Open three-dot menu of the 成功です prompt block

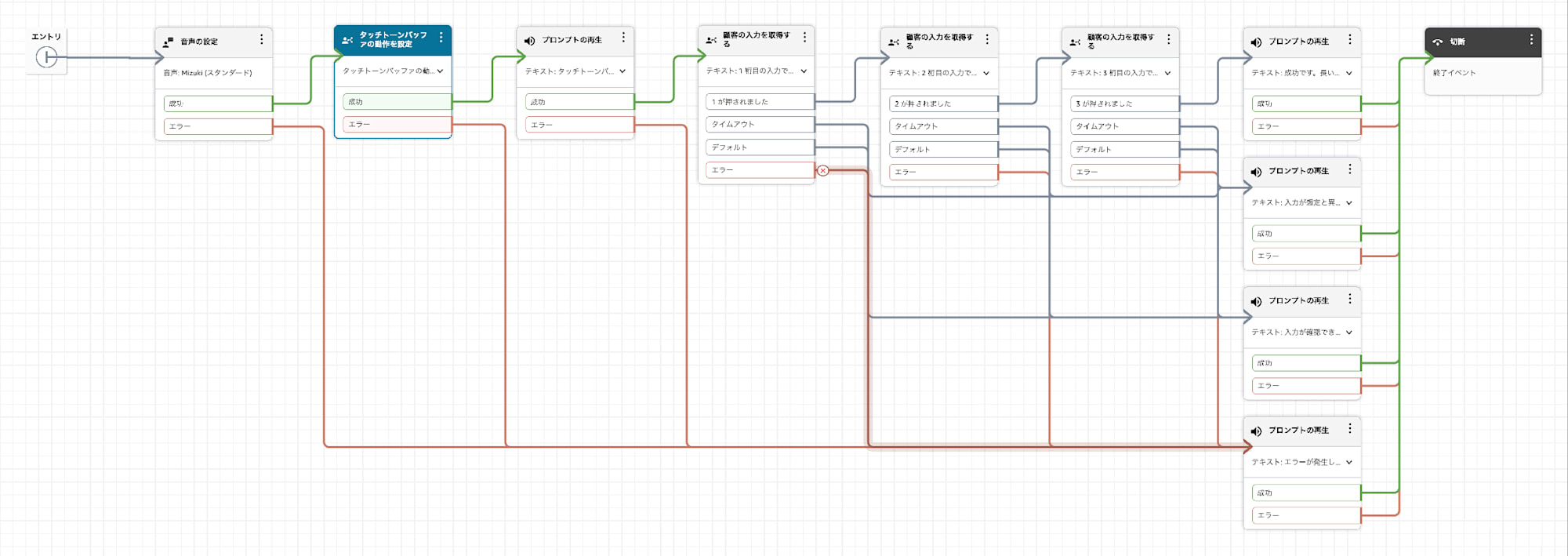[1350, 39]
